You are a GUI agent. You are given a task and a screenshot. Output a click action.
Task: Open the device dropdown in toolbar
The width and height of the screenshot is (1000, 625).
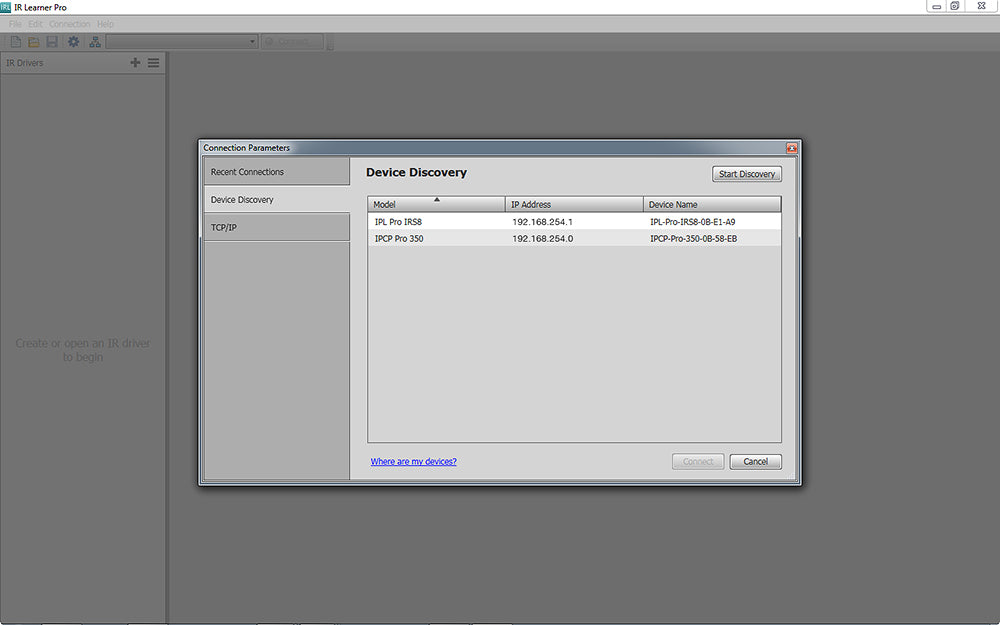[x=182, y=42]
